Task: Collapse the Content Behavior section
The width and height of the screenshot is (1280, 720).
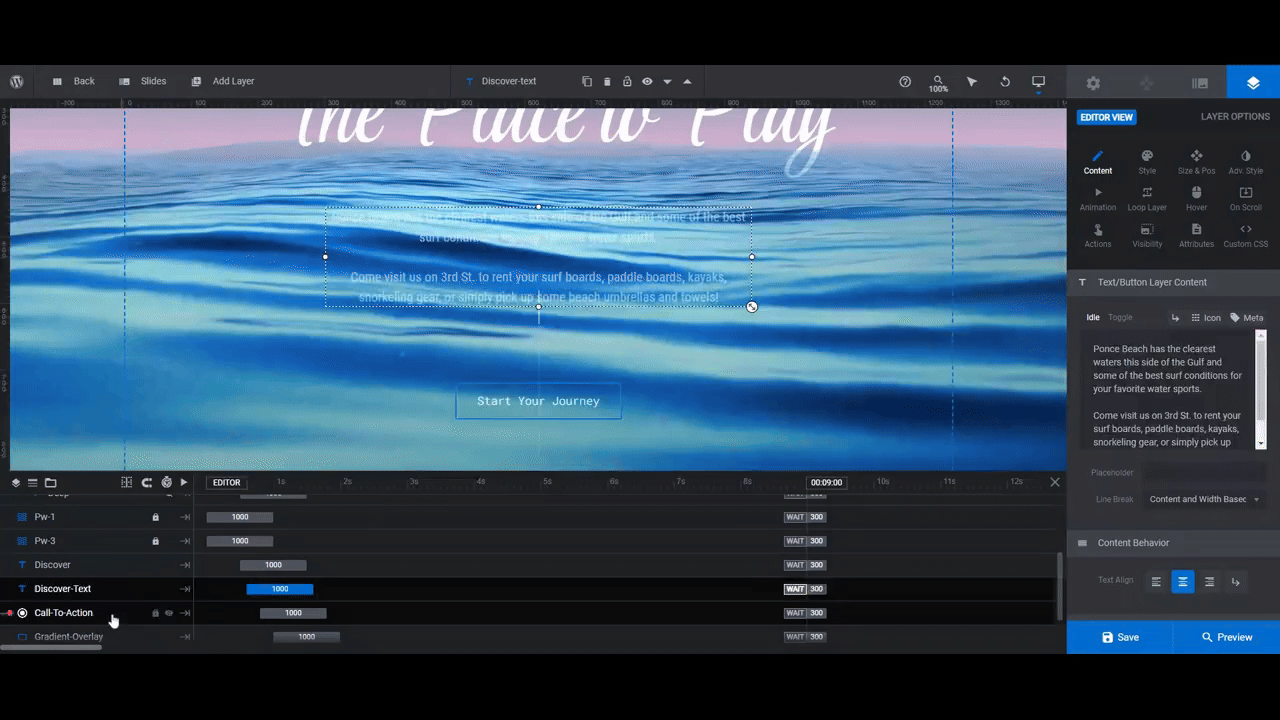Action: point(1173,543)
